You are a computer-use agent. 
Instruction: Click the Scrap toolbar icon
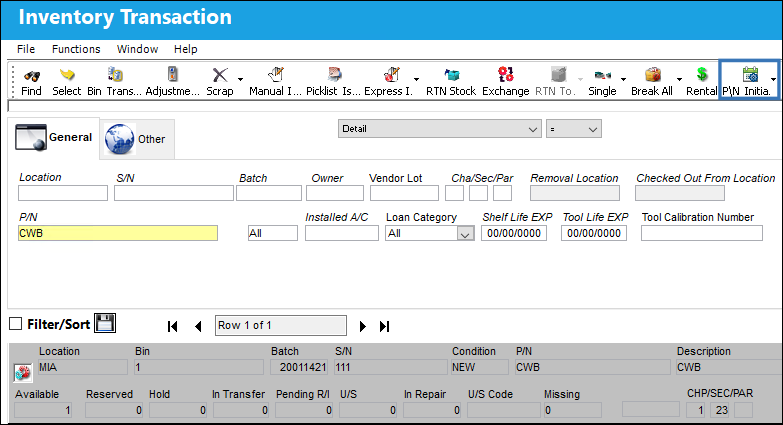(220, 75)
